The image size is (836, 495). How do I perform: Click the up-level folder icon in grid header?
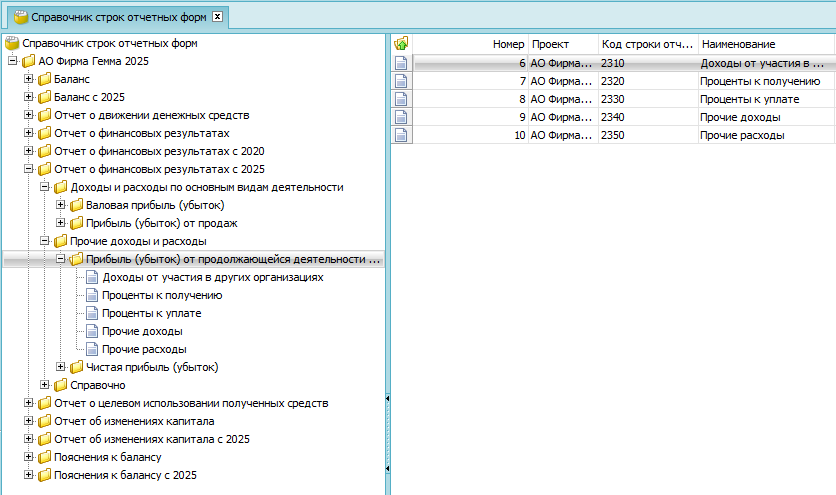click(x=402, y=44)
